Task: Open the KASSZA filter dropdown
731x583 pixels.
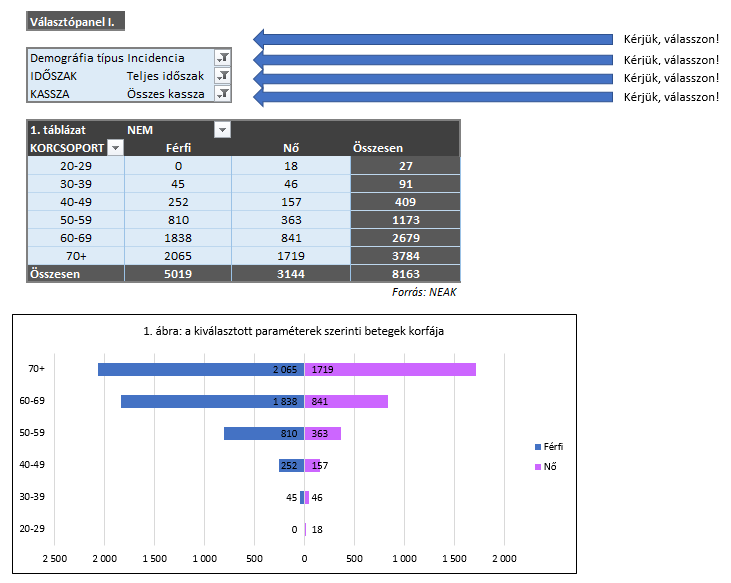Action: [223, 94]
